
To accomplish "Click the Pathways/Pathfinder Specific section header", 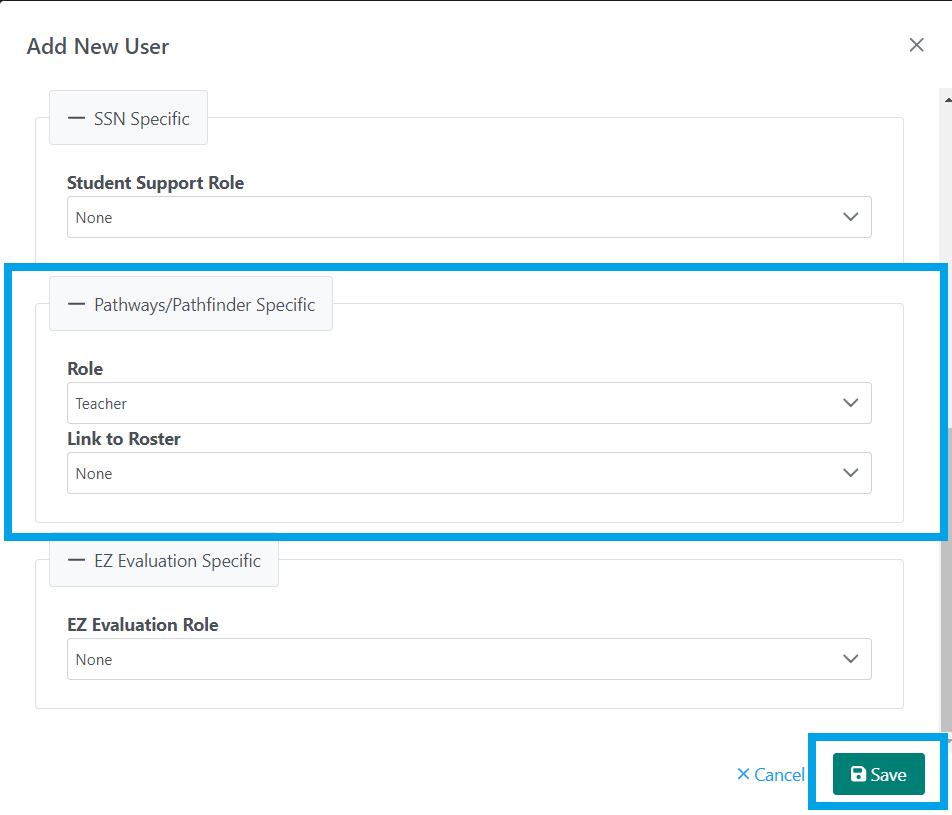I will pos(204,305).
